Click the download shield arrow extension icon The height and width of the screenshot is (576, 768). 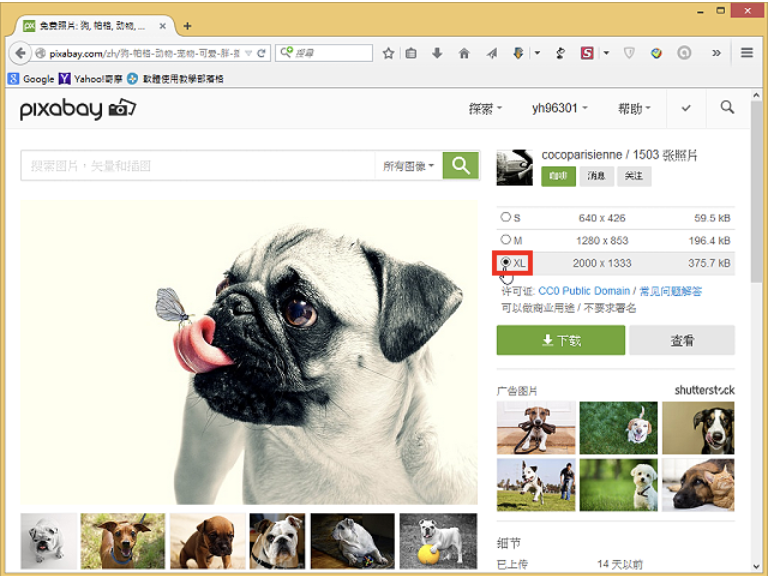point(518,53)
